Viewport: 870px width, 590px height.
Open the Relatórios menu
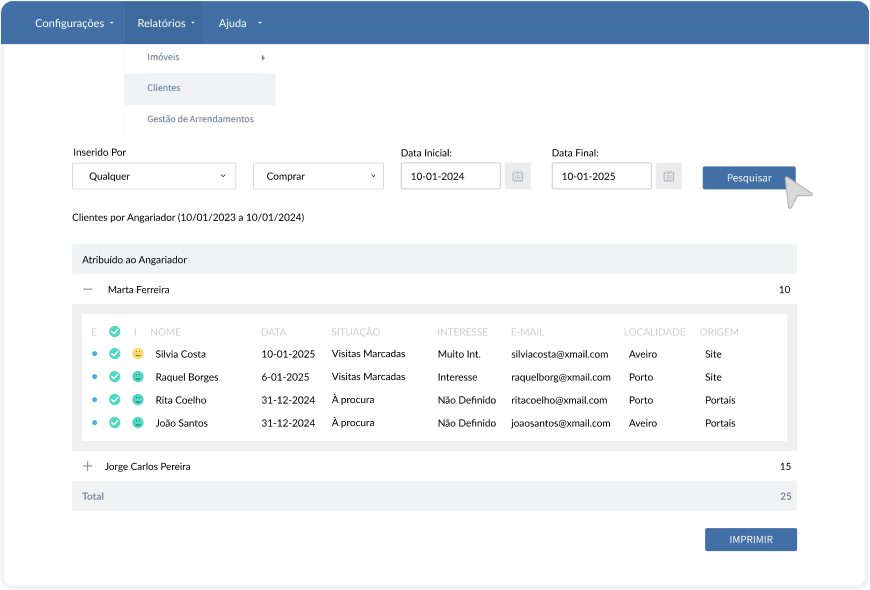coord(163,22)
